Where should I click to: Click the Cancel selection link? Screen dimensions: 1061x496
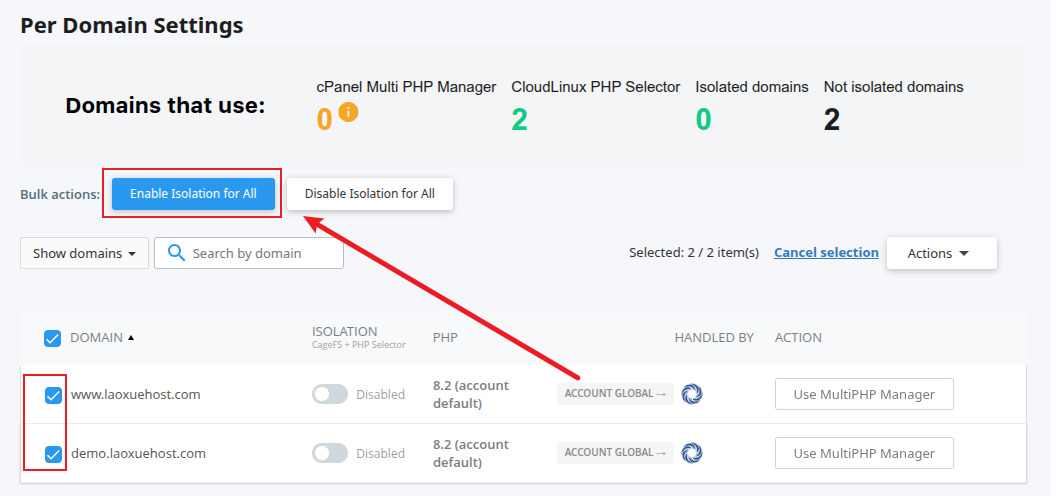pyautogui.click(x=826, y=253)
